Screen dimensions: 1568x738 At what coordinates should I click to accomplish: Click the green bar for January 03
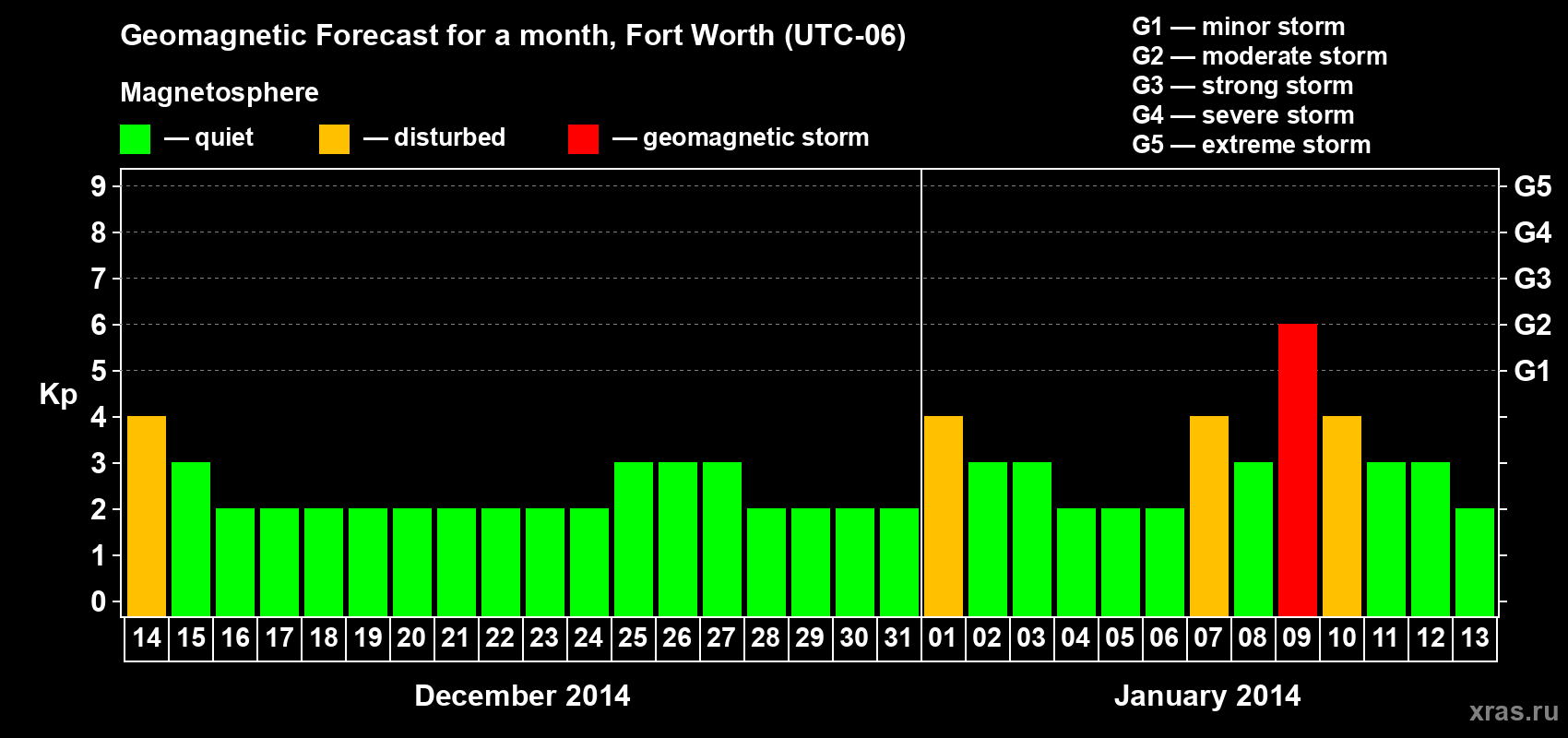(x=1032, y=540)
